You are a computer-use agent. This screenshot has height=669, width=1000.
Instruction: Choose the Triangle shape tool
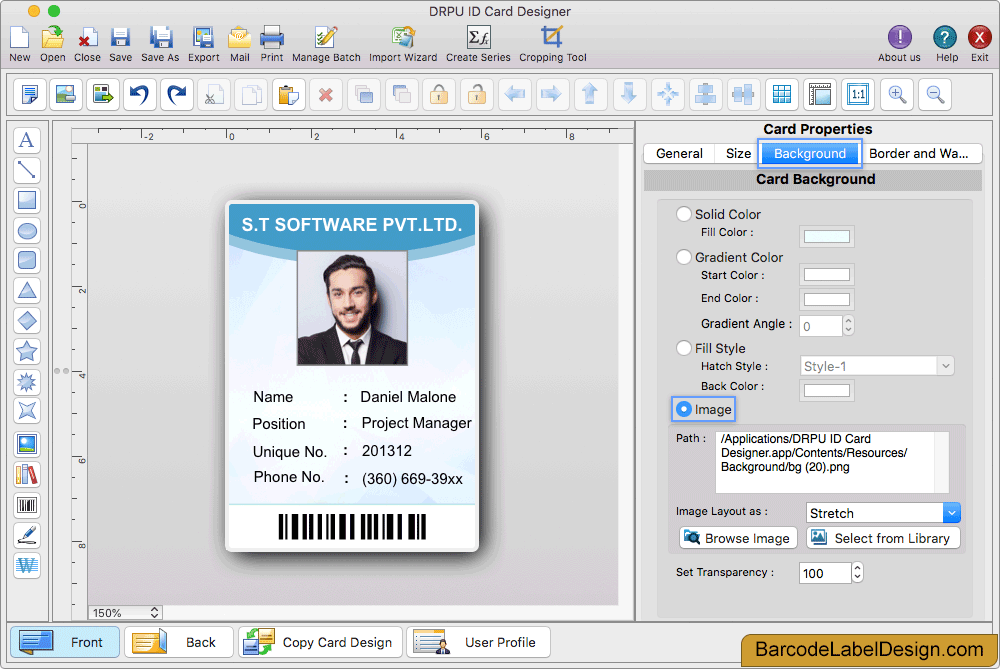coord(27,291)
